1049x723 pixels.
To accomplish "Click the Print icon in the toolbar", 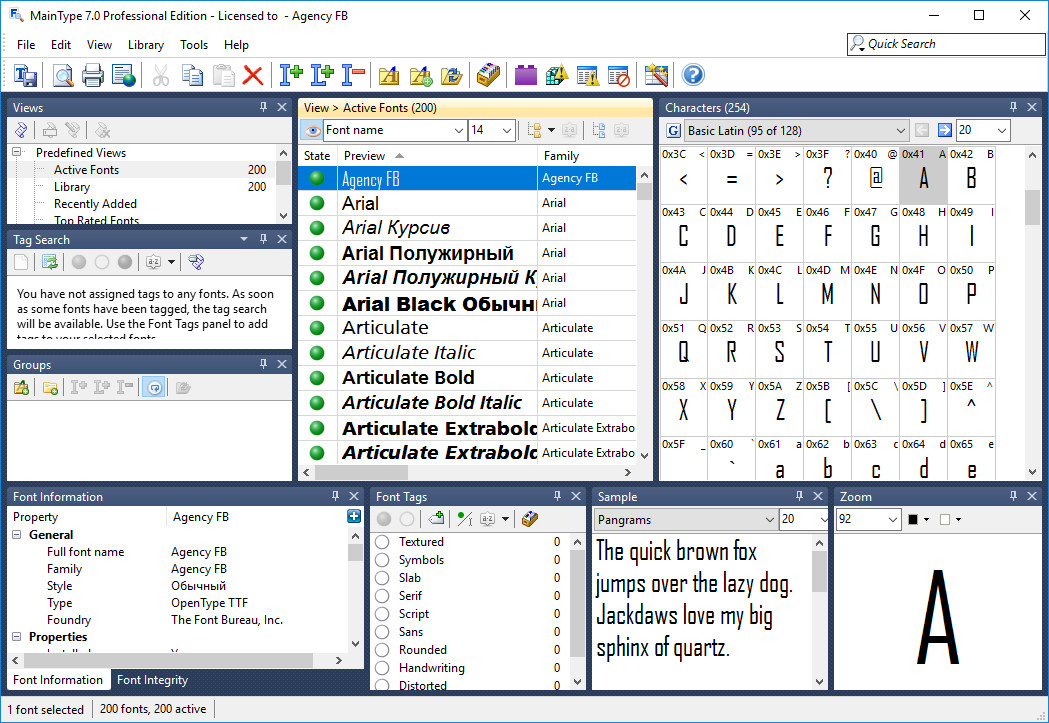I will [92, 75].
